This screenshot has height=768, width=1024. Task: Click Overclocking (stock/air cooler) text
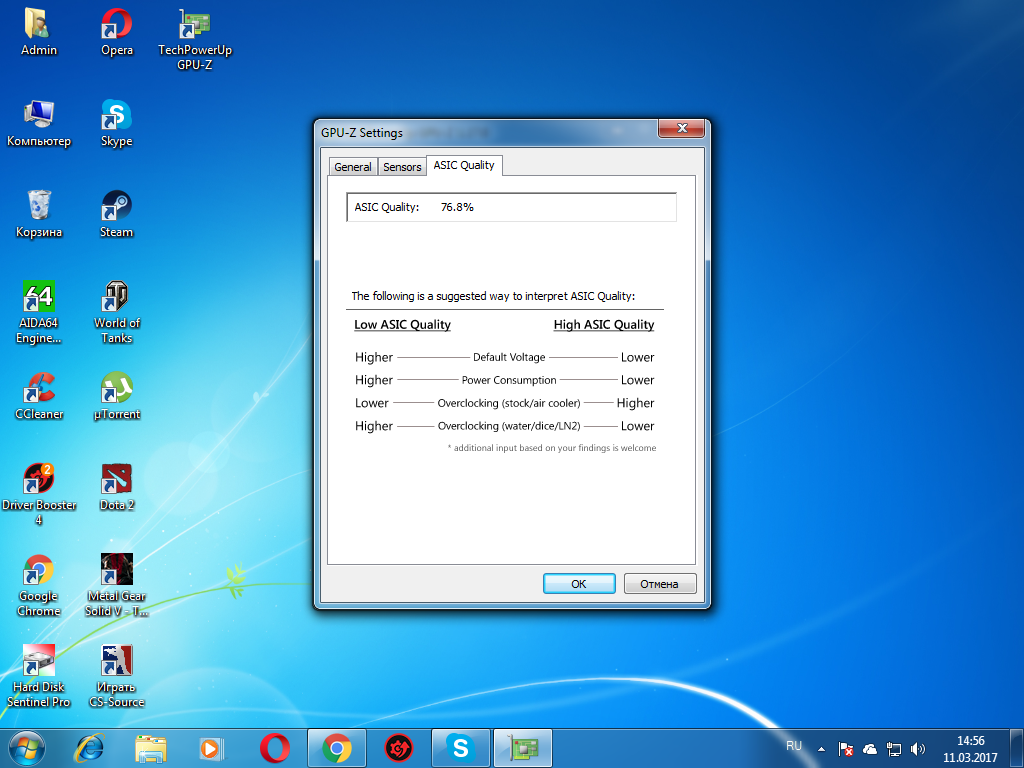[x=509, y=403]
